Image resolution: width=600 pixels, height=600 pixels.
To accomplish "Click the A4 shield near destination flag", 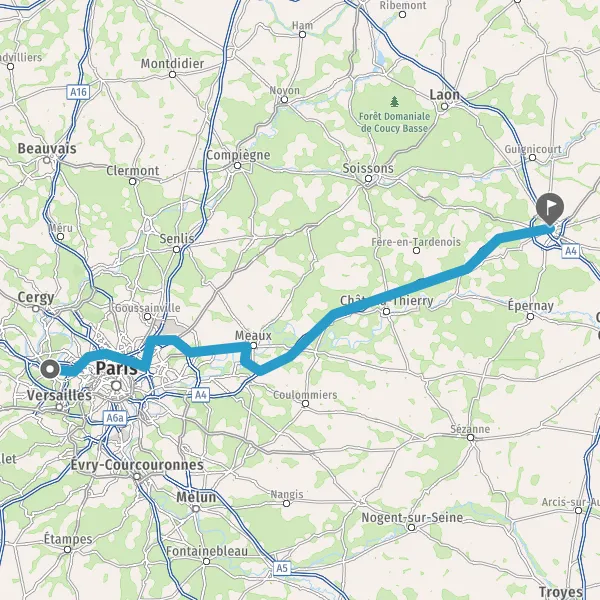I will (x=571, y=251).
